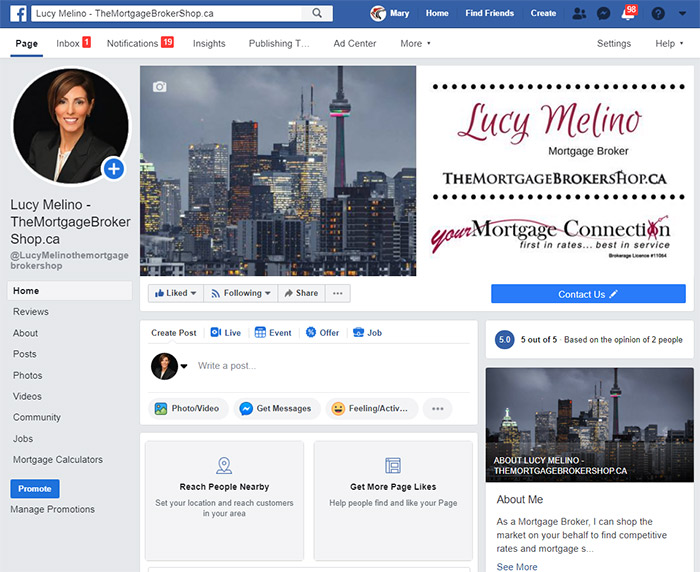Open Community in left sidebar
The height and width of the screenshot is (572, 700).
pyautogui.click(x=37, y=418)
